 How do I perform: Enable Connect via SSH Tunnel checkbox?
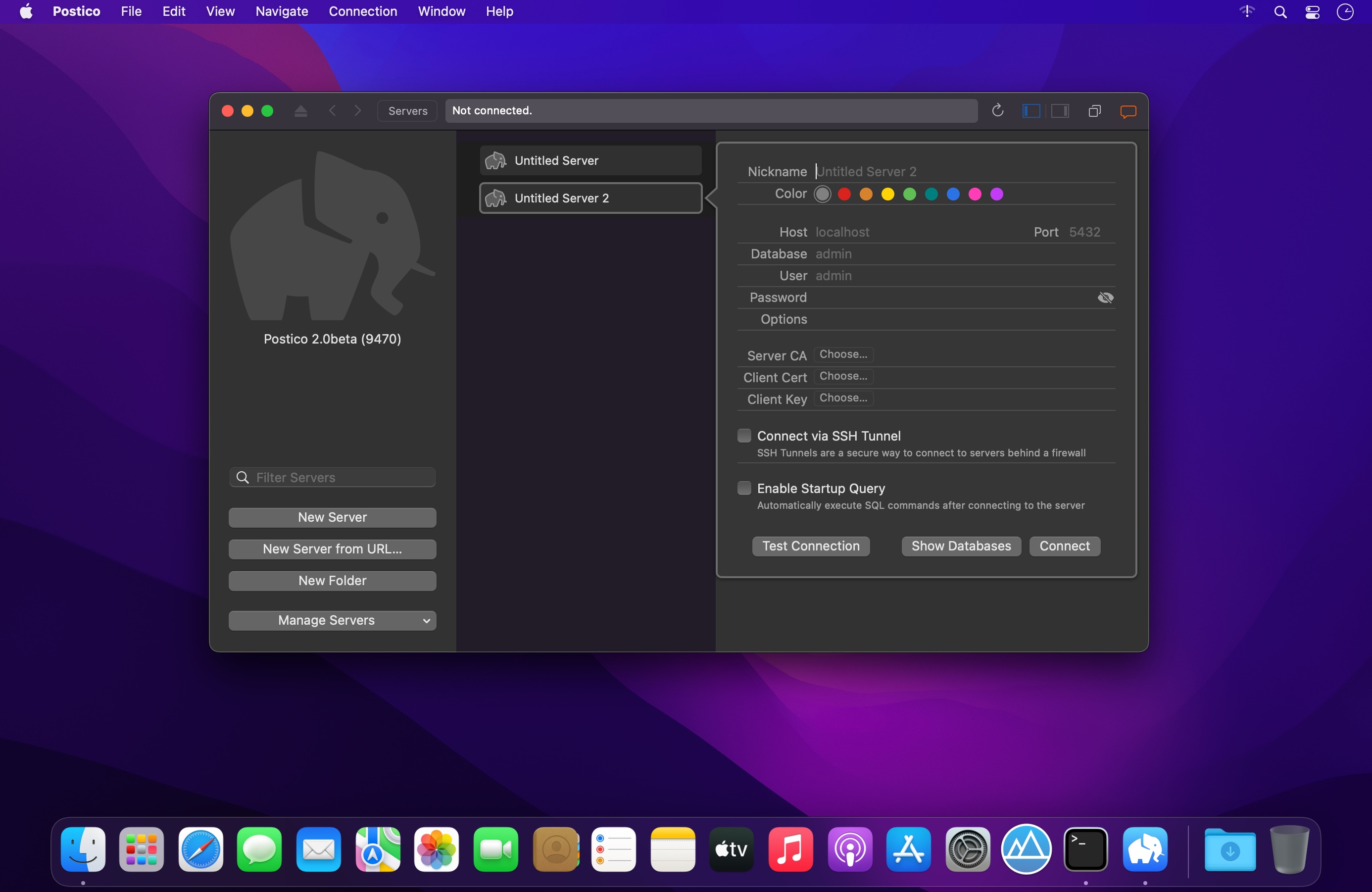click(744, 436)
